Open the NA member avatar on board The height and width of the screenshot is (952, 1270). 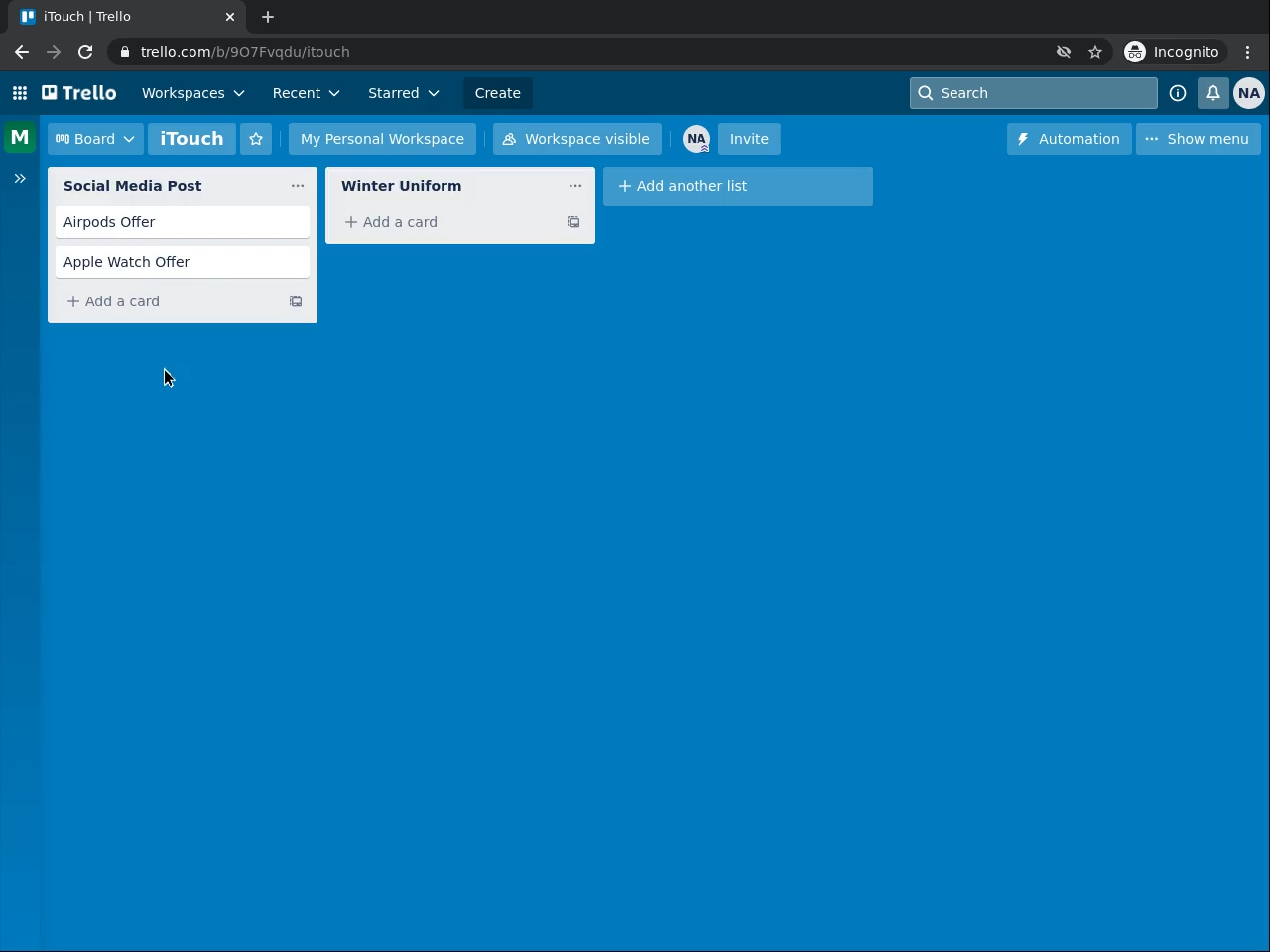click(697, 139)
